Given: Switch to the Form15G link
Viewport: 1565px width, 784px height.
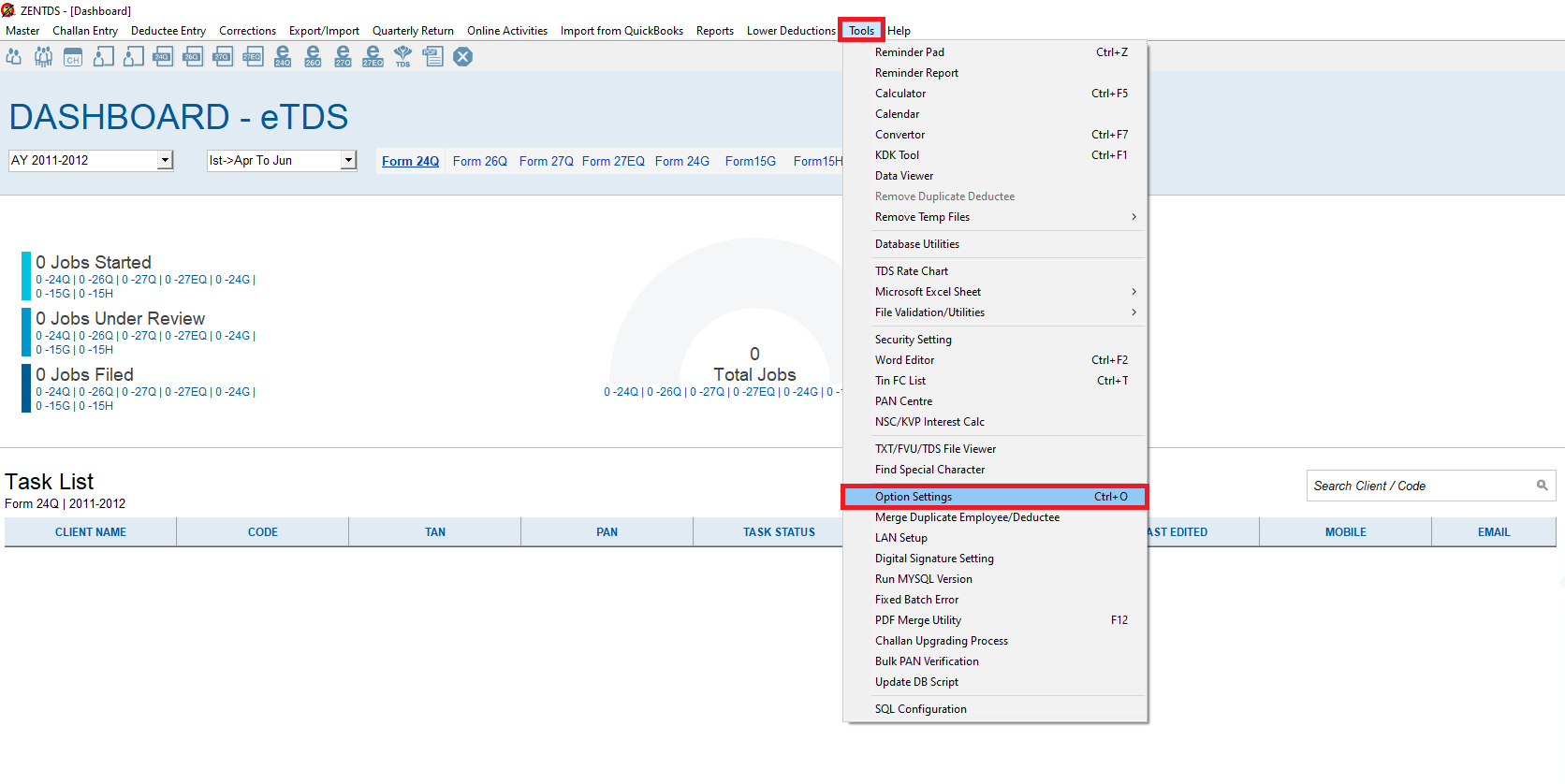Looking at the screenshot, I should 751,161.
